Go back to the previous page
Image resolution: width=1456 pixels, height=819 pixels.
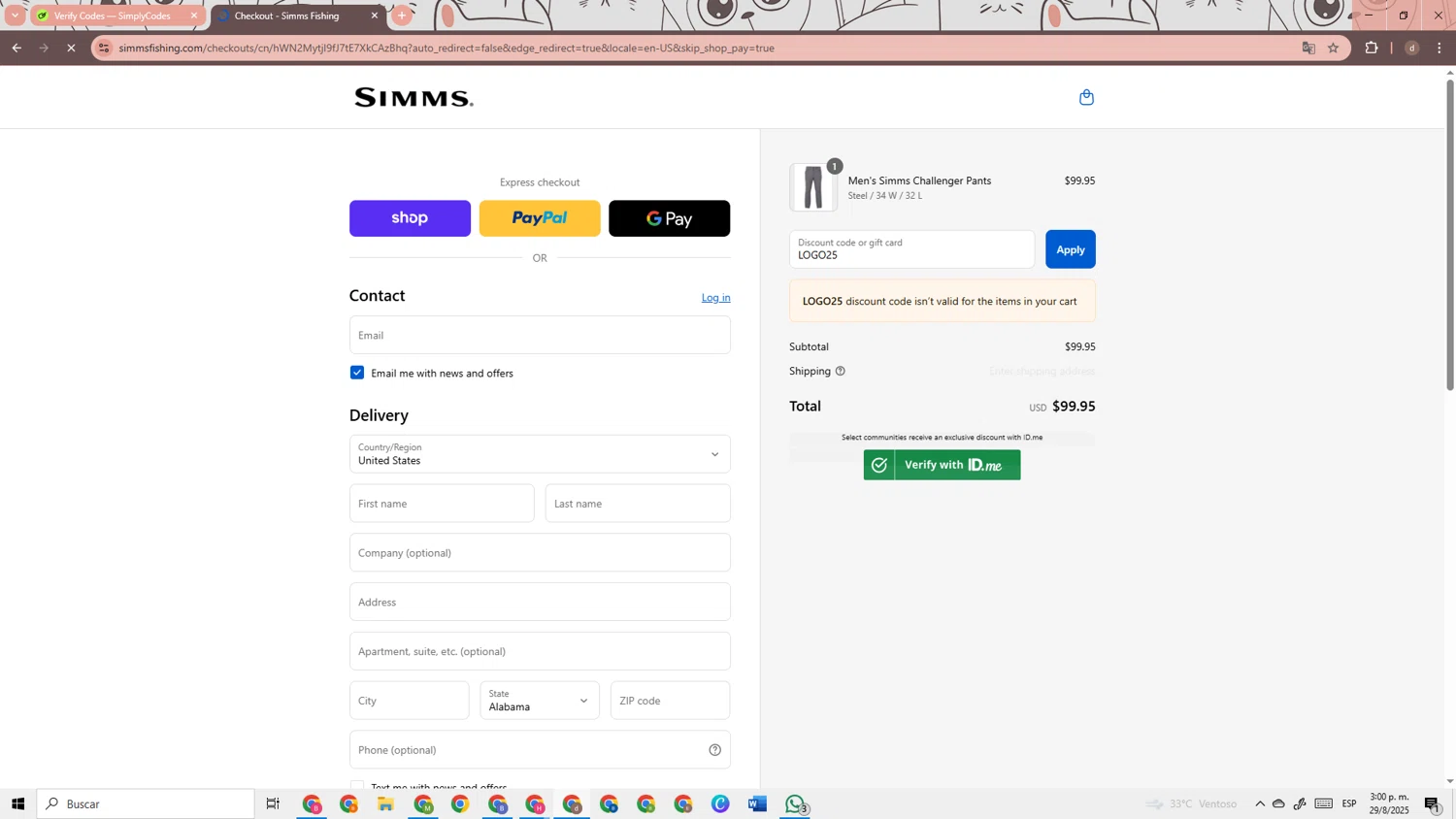[x=17, y=48]
